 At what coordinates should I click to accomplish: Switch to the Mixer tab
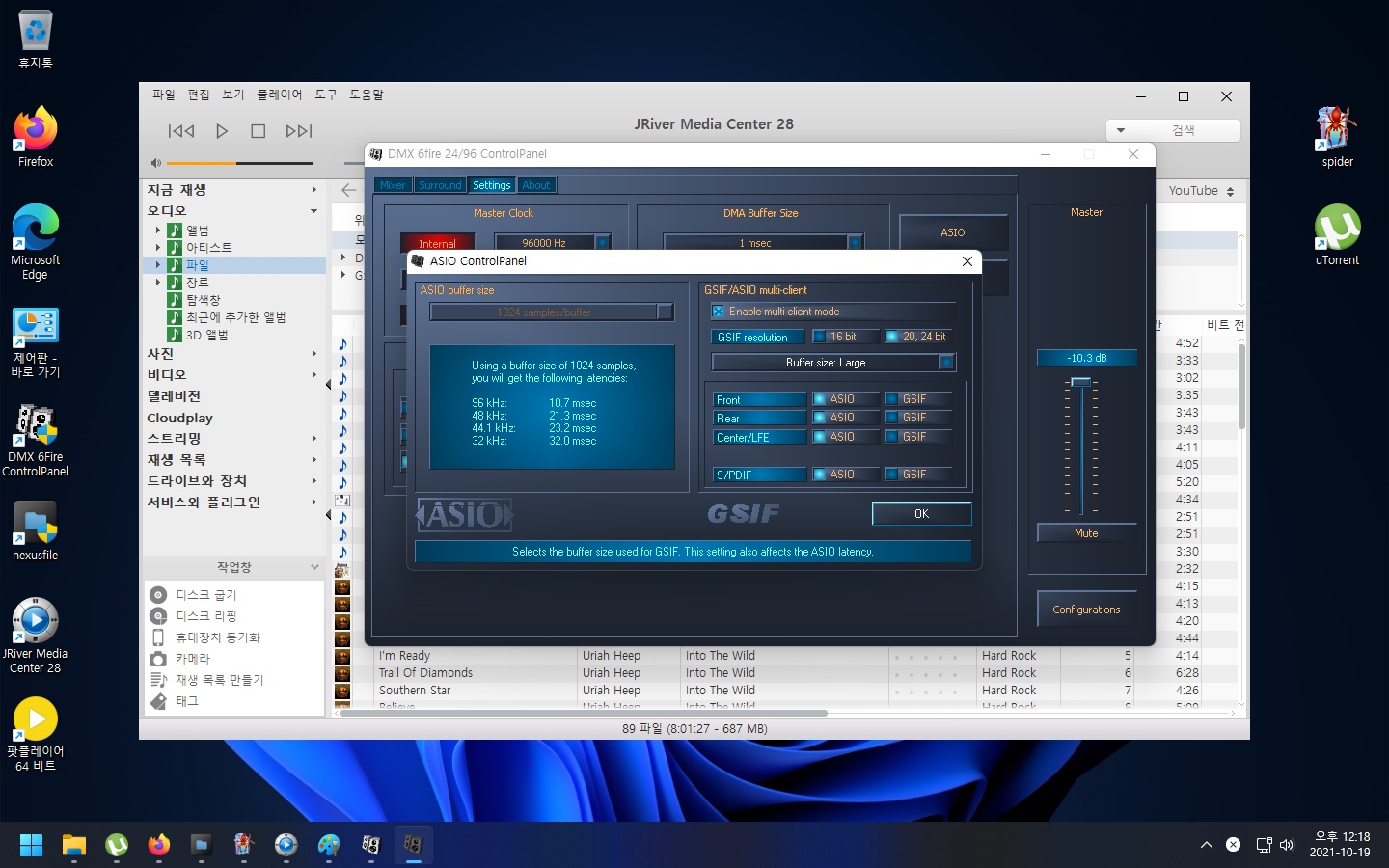394,185
